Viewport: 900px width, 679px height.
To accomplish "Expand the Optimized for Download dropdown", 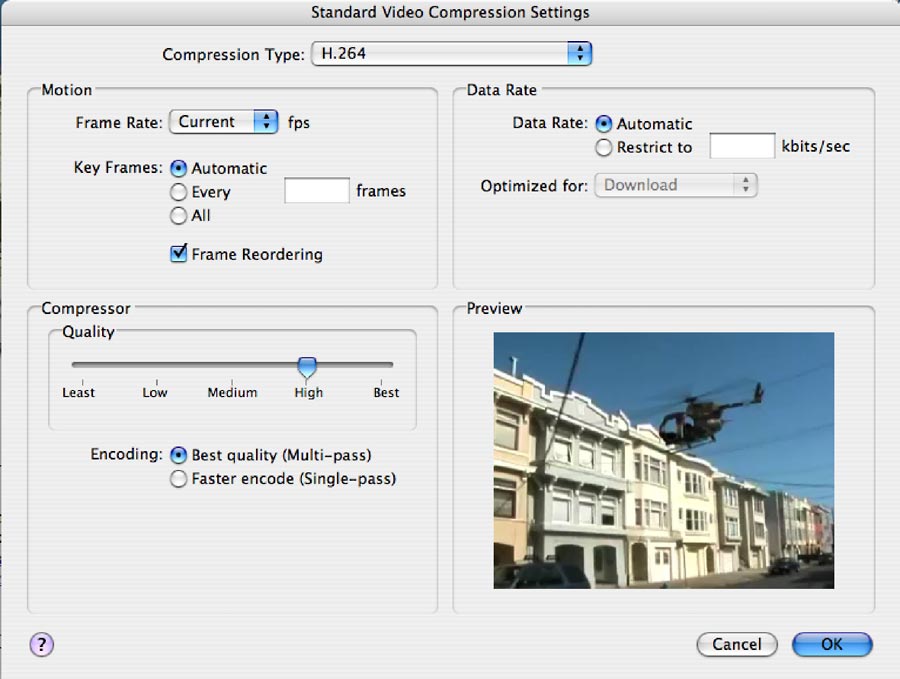I will (x=675, y=185).
